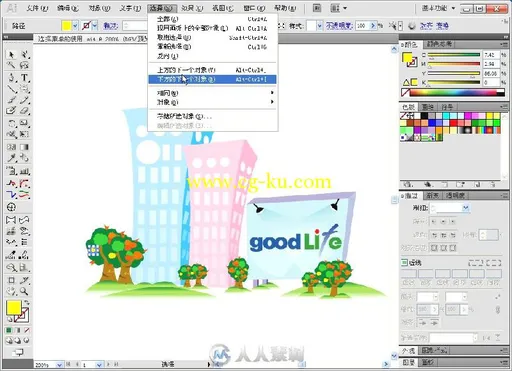Open the 文件(F) menu
Viewport: 512px width, 371px height.
coord(37,8)
